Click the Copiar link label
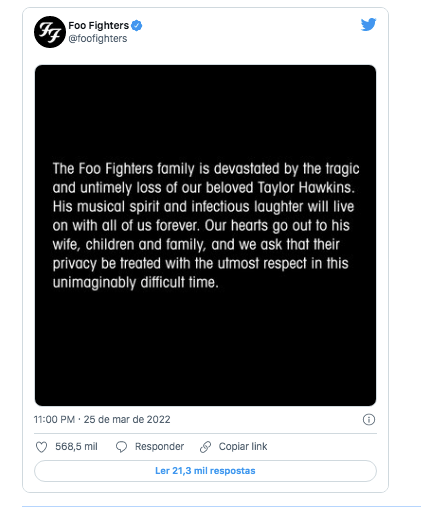The height and width of the screenshot is (507, 421). coord(243,447)
